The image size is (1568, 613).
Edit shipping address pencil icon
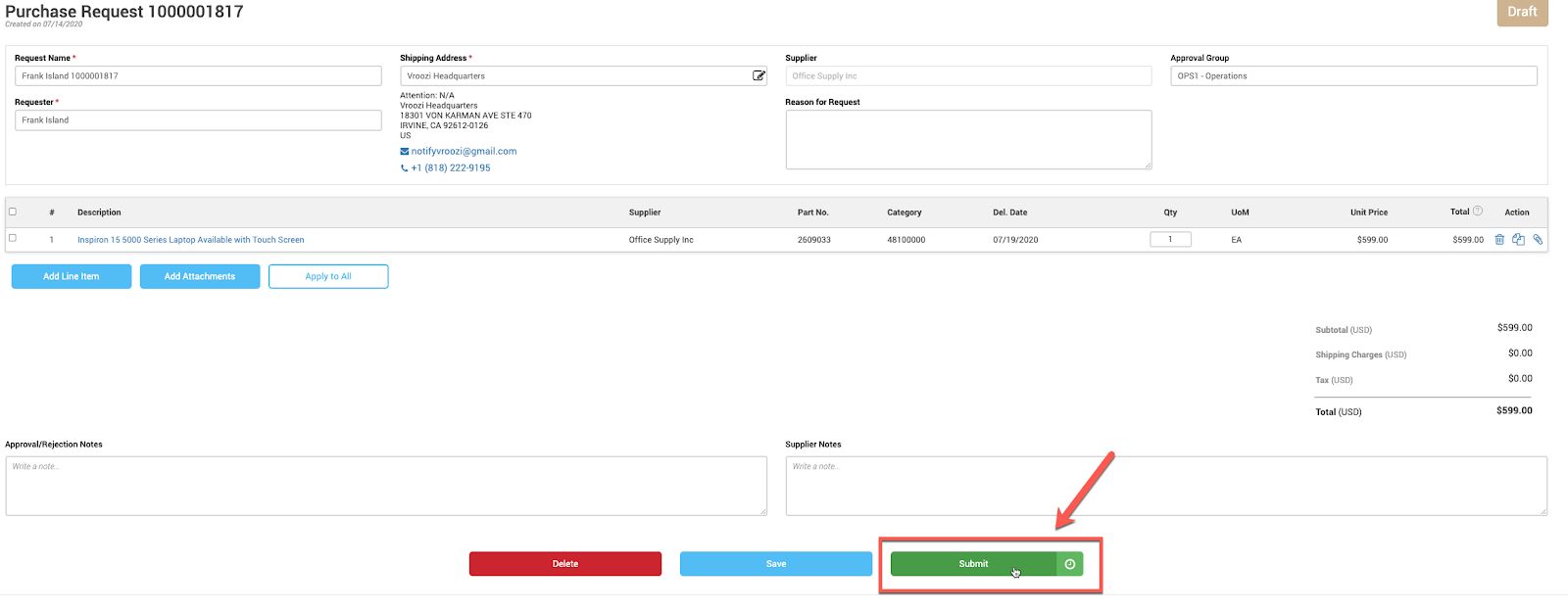pos(759,75)
